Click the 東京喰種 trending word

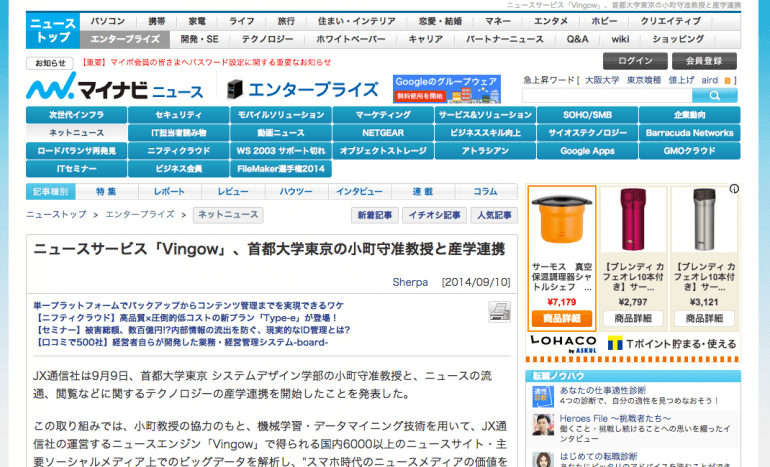tap(643, 81)
